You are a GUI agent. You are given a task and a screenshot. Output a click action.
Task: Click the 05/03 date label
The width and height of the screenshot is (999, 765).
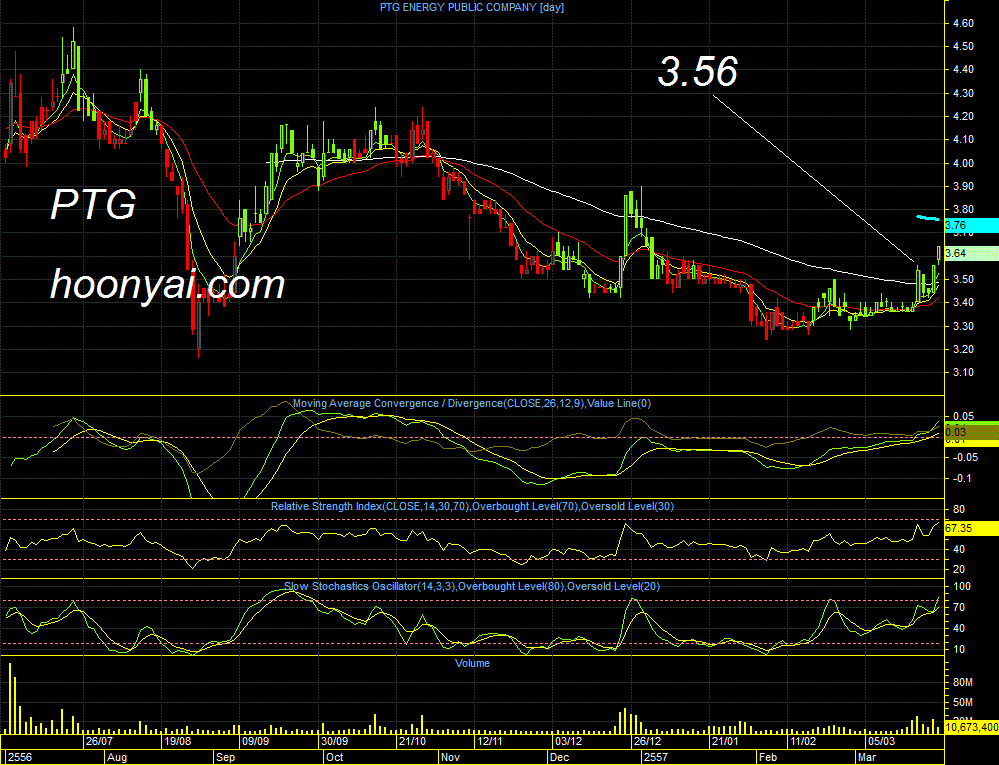pyautogui.click(x=881, y=741)
